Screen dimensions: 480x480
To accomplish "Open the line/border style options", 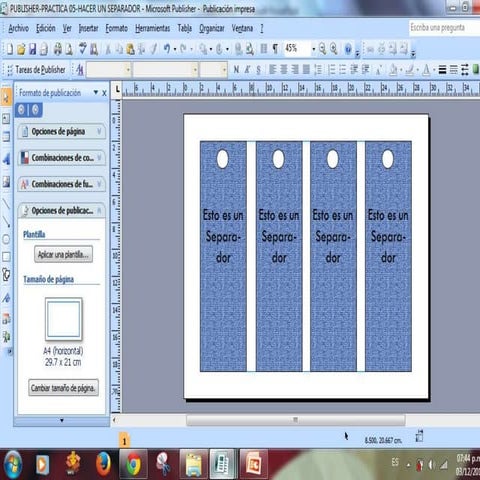I will click(x=442, y=70).
